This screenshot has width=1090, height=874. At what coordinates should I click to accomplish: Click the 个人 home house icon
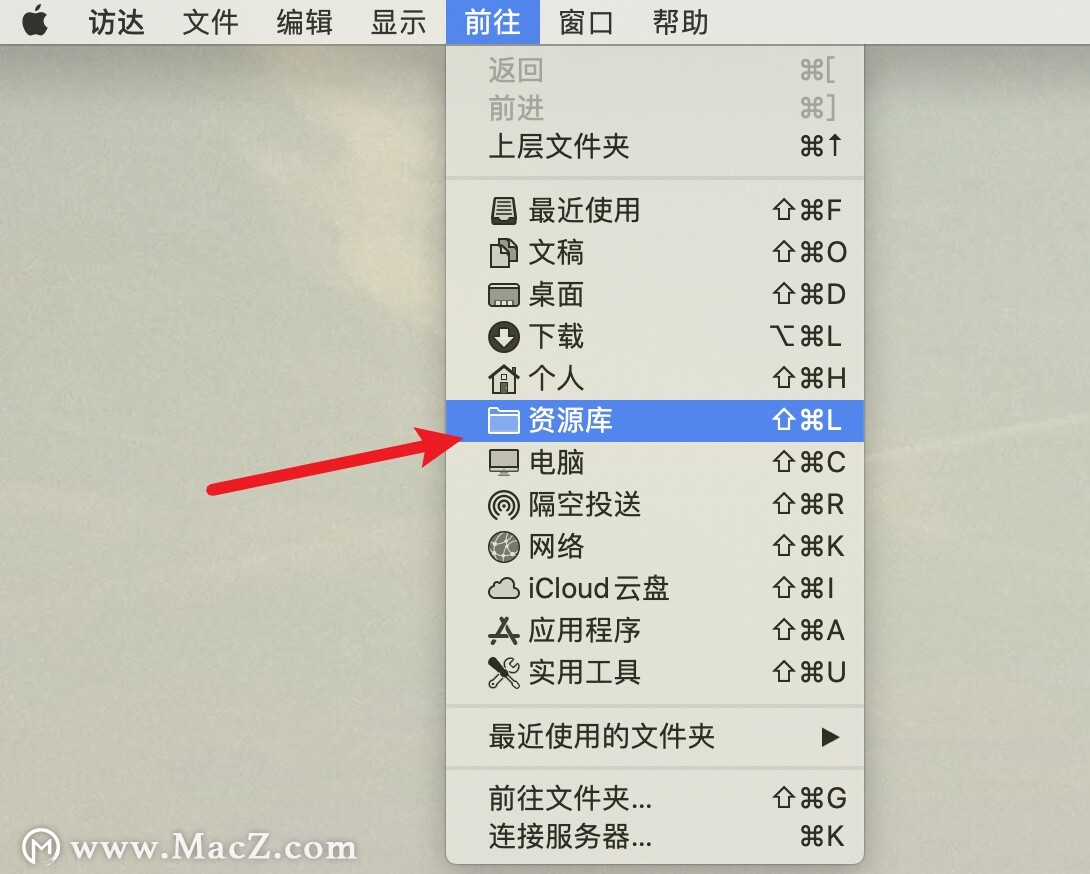coord(504,379)
